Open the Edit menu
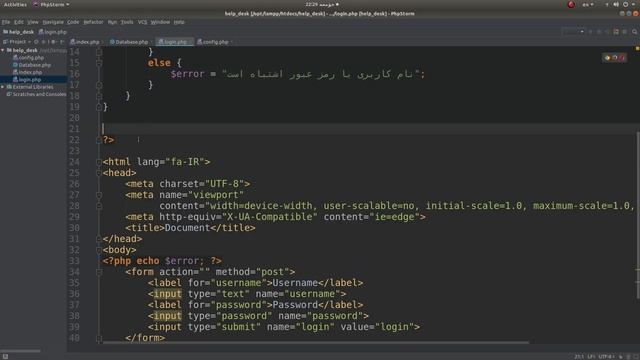 [x=19, y=22]
